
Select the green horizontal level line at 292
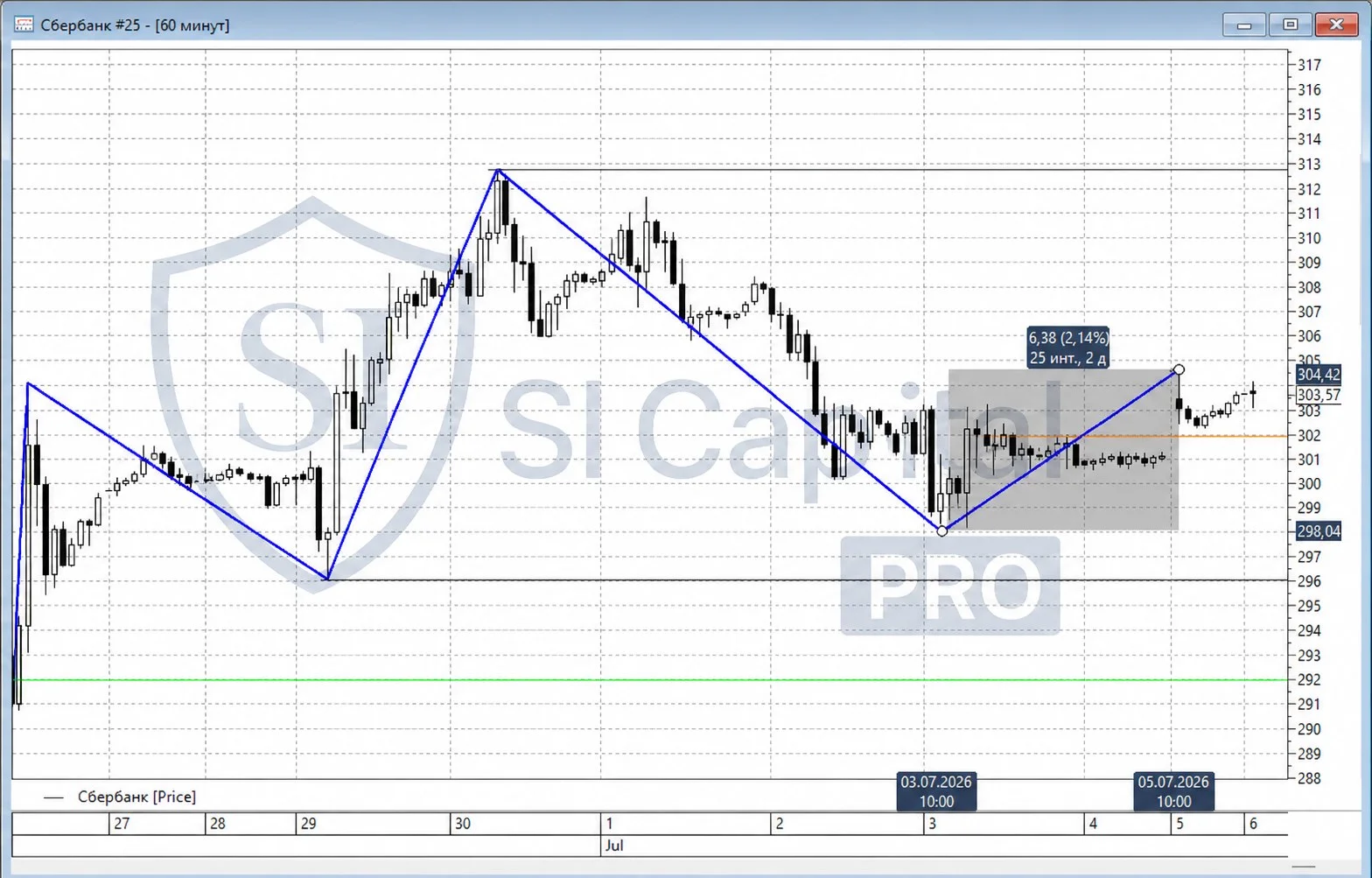coord(649,679)
